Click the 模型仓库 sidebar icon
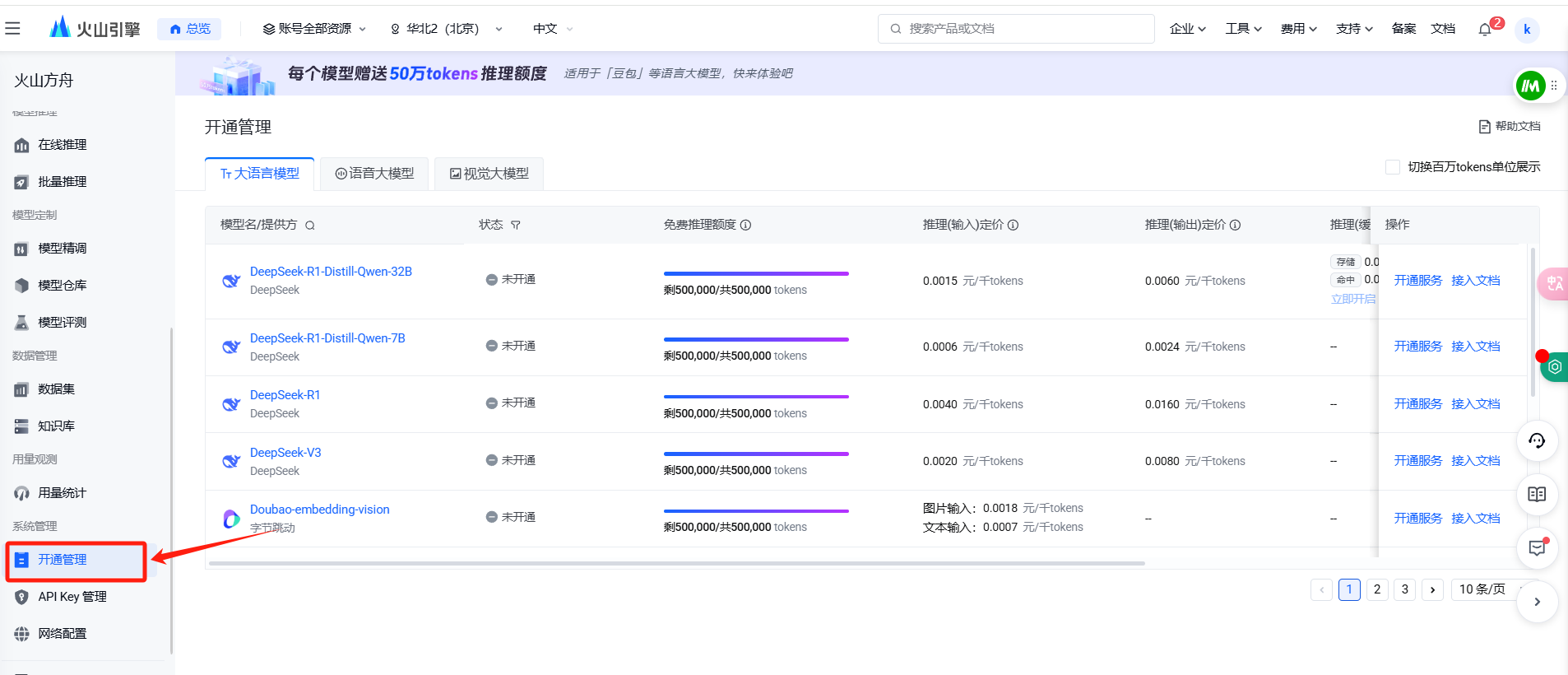 [22, 286]
